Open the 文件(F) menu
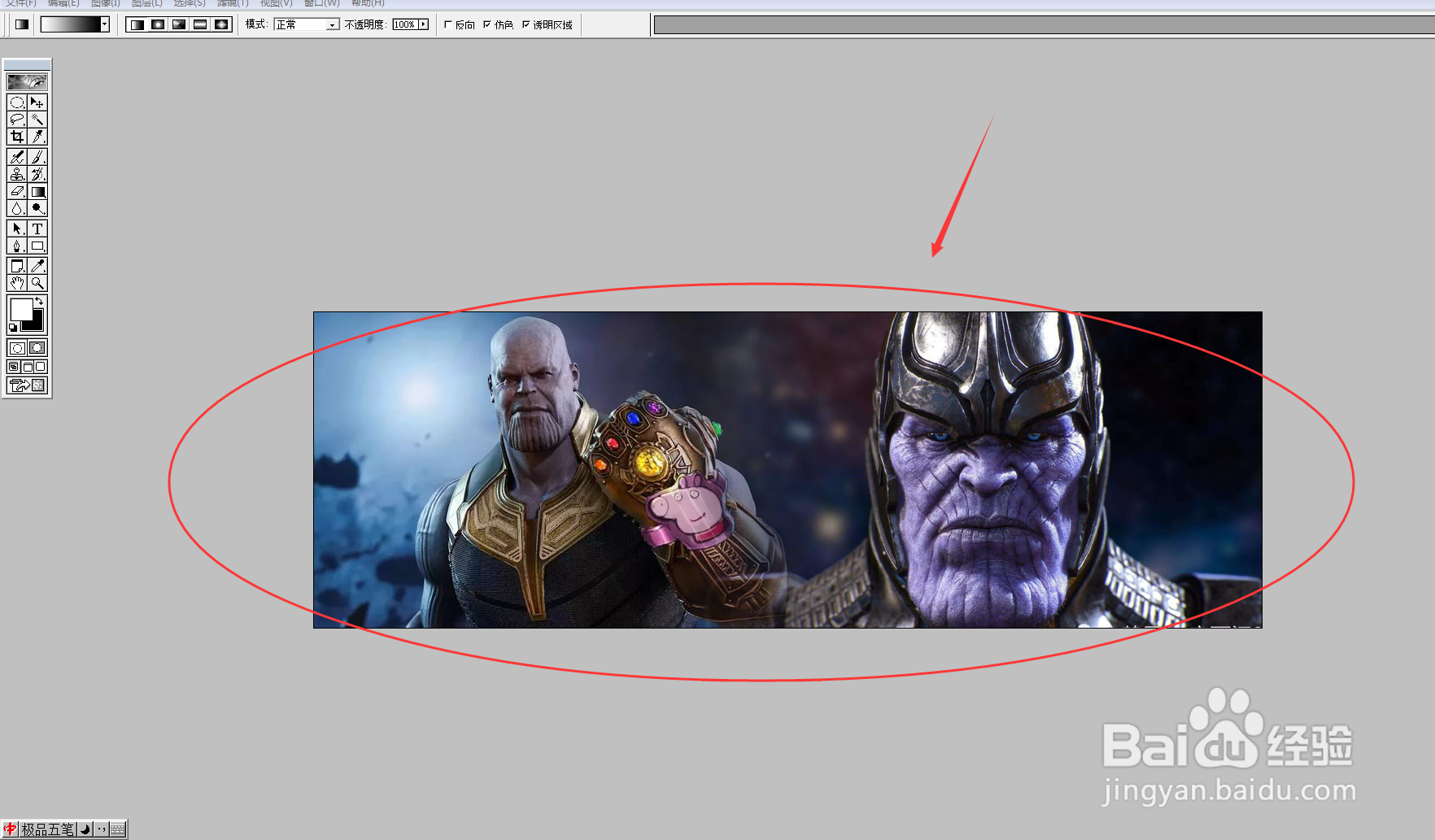Image resolution: width=1435 pixels, height=840 pixels. tap(21, 3)
